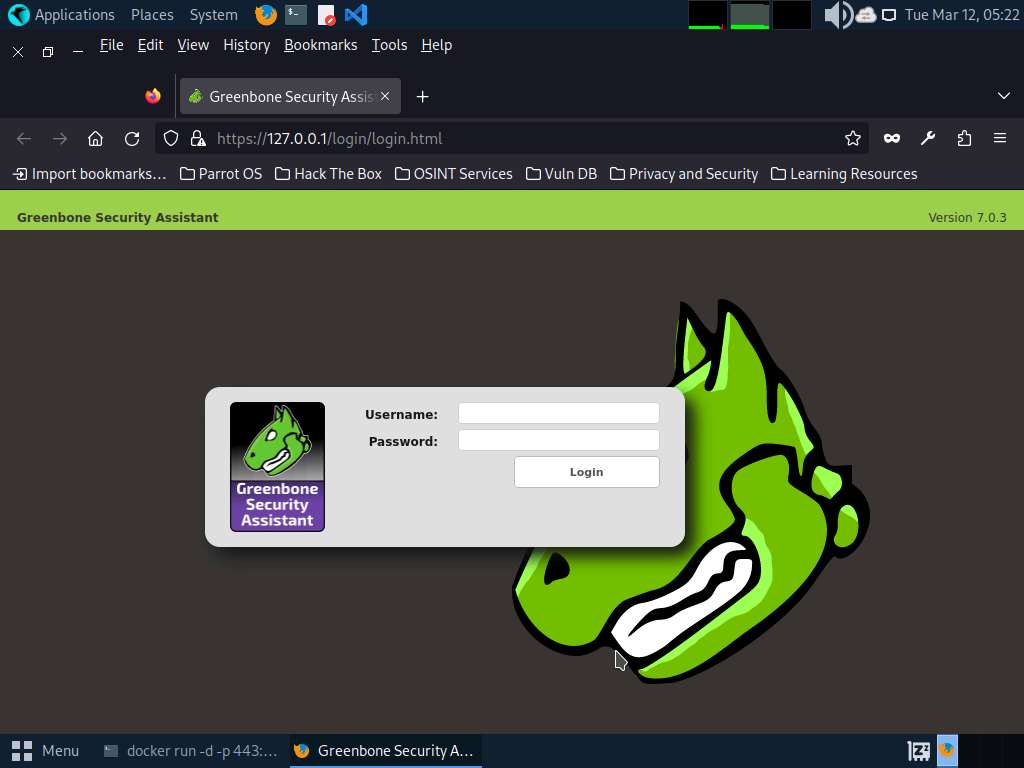Focus the Password input field
The height and width of the screenshot is (768, 1024).
point(558,441)
